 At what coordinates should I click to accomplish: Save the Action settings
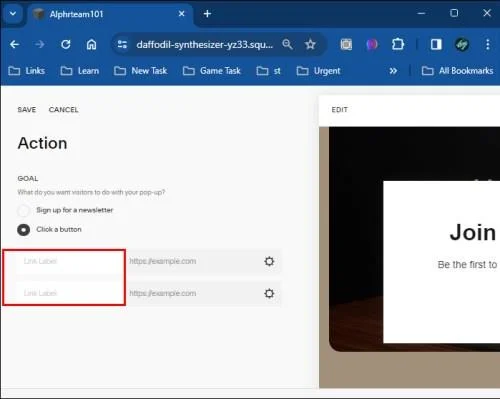click(x=27, y=110)
